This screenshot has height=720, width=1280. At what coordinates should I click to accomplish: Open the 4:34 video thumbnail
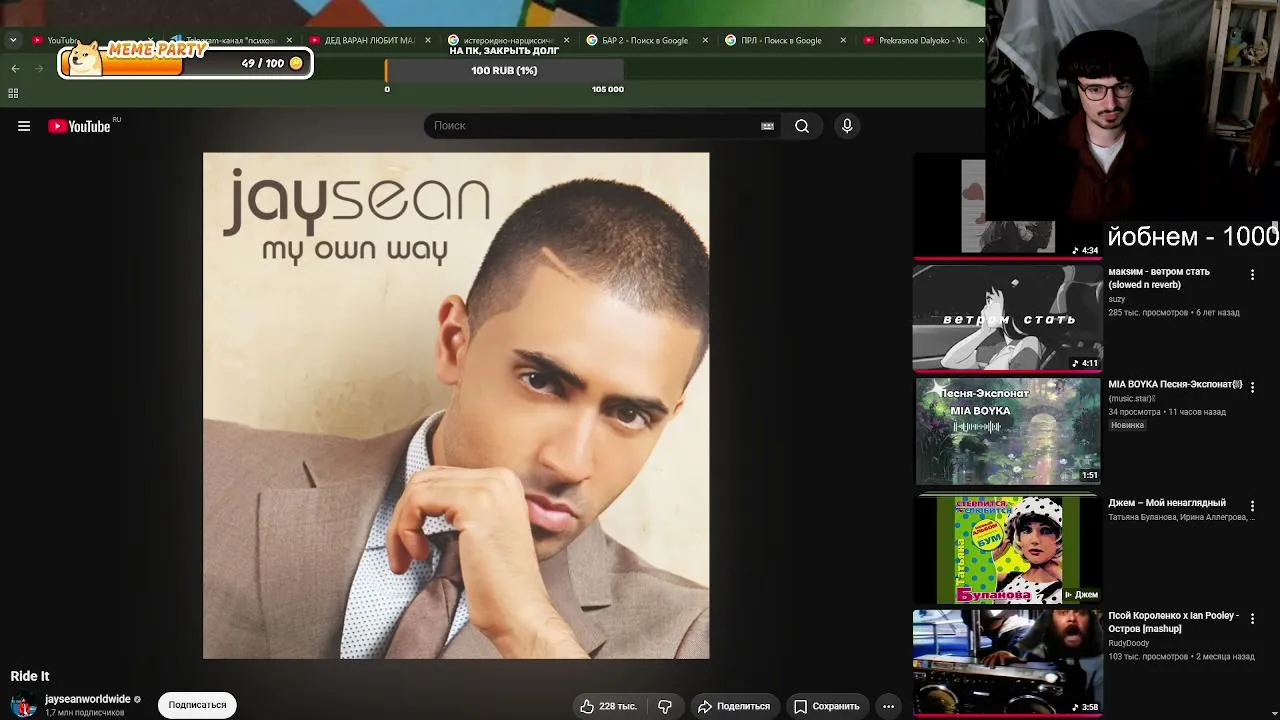(x=1007, y=206)
